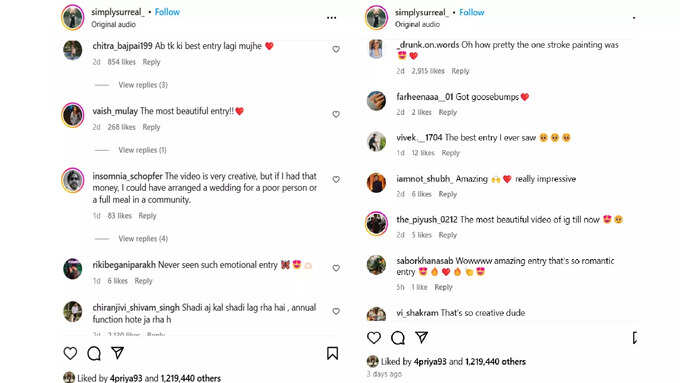
Task: Expand View replies (3) under chitra_bajpai199
Action: [x=143, y=85]
